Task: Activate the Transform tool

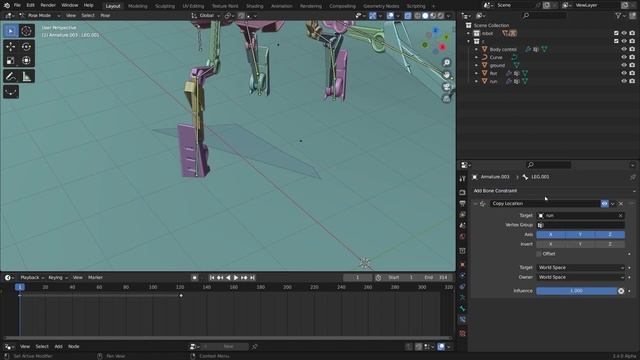Action: coord(26,61)
